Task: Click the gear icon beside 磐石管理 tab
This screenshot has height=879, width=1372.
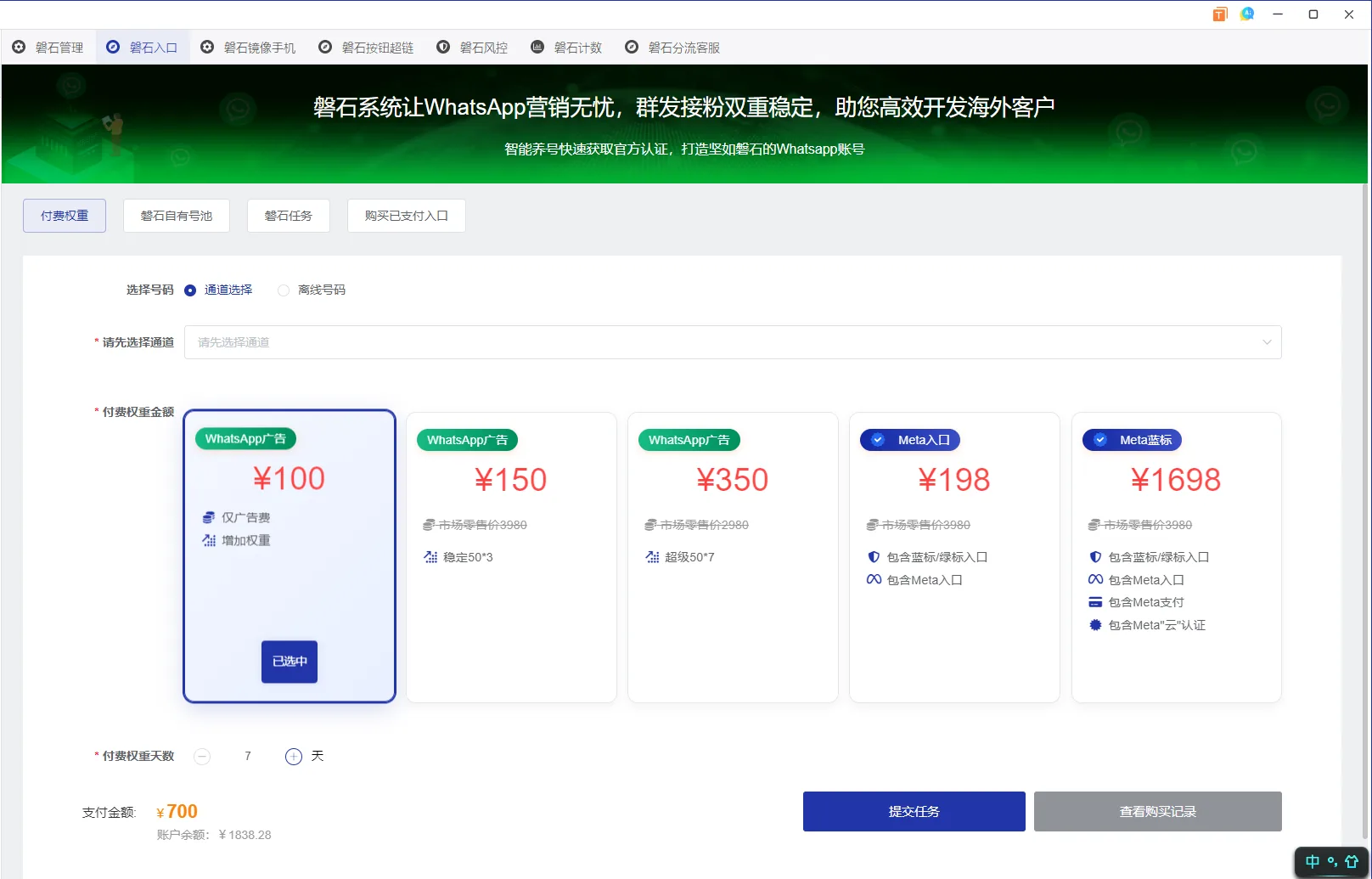Action: tap(20, 47)
